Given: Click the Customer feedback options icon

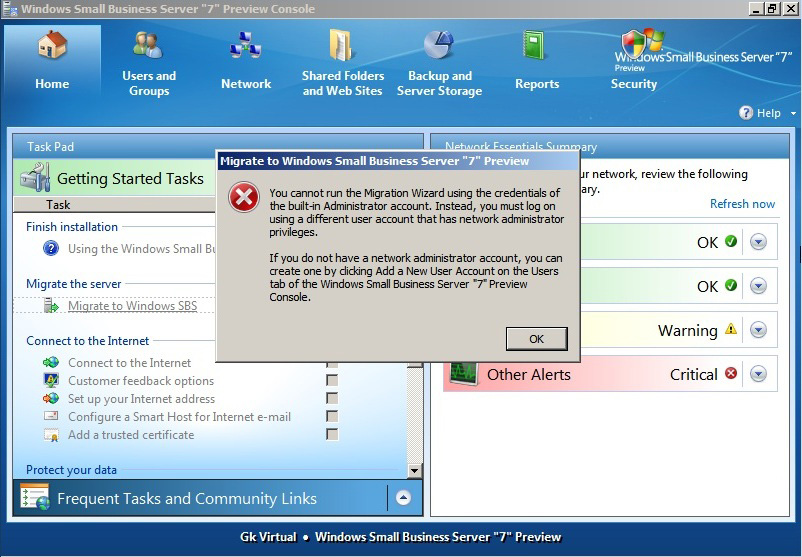Looking at the screenshot, I should [51, 381].
